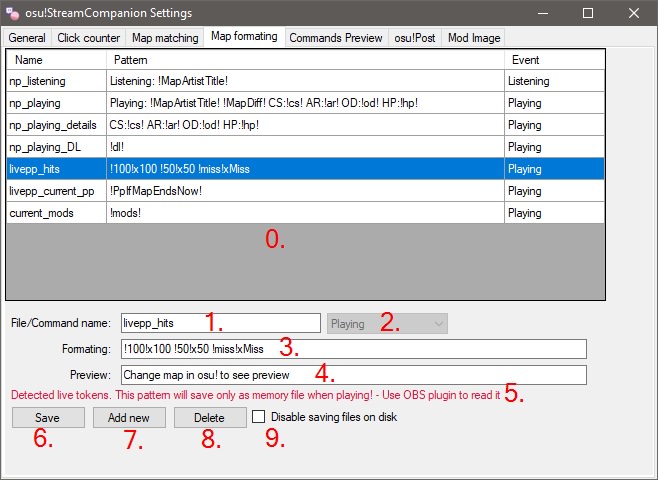Select the Map formating tab
This screenshot has height=480, width=658.
coord(244,37)
